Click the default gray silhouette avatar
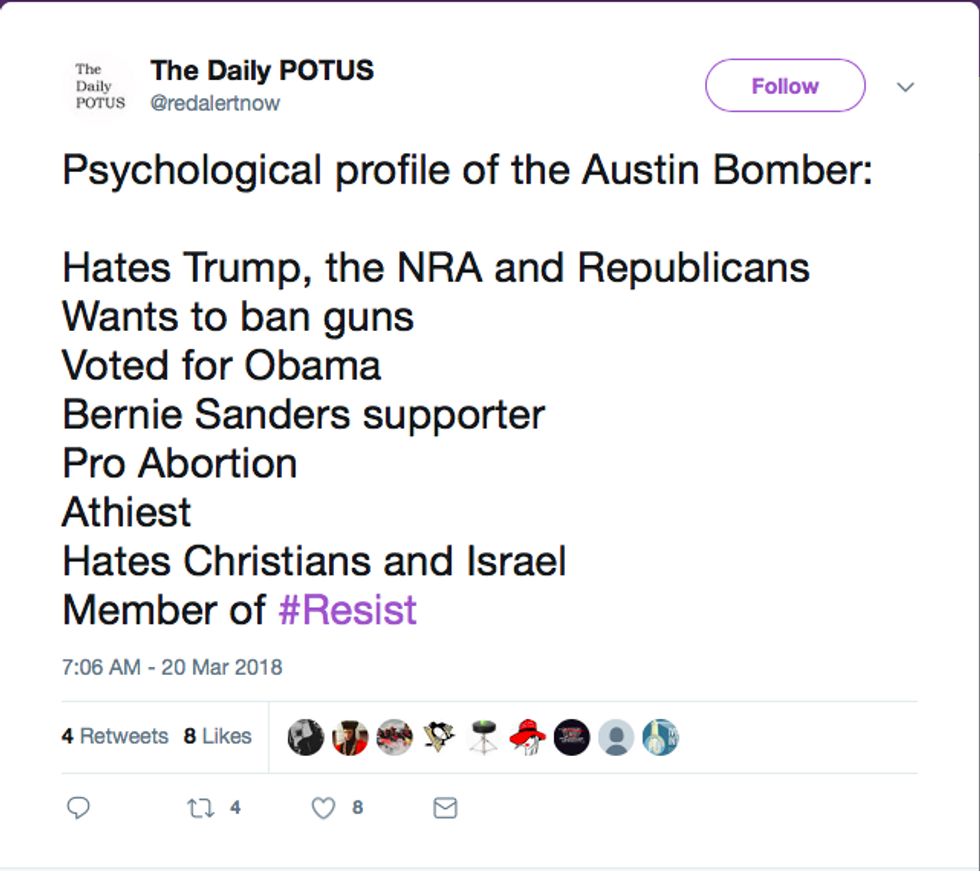980x871 pixels. click(616, 737)
